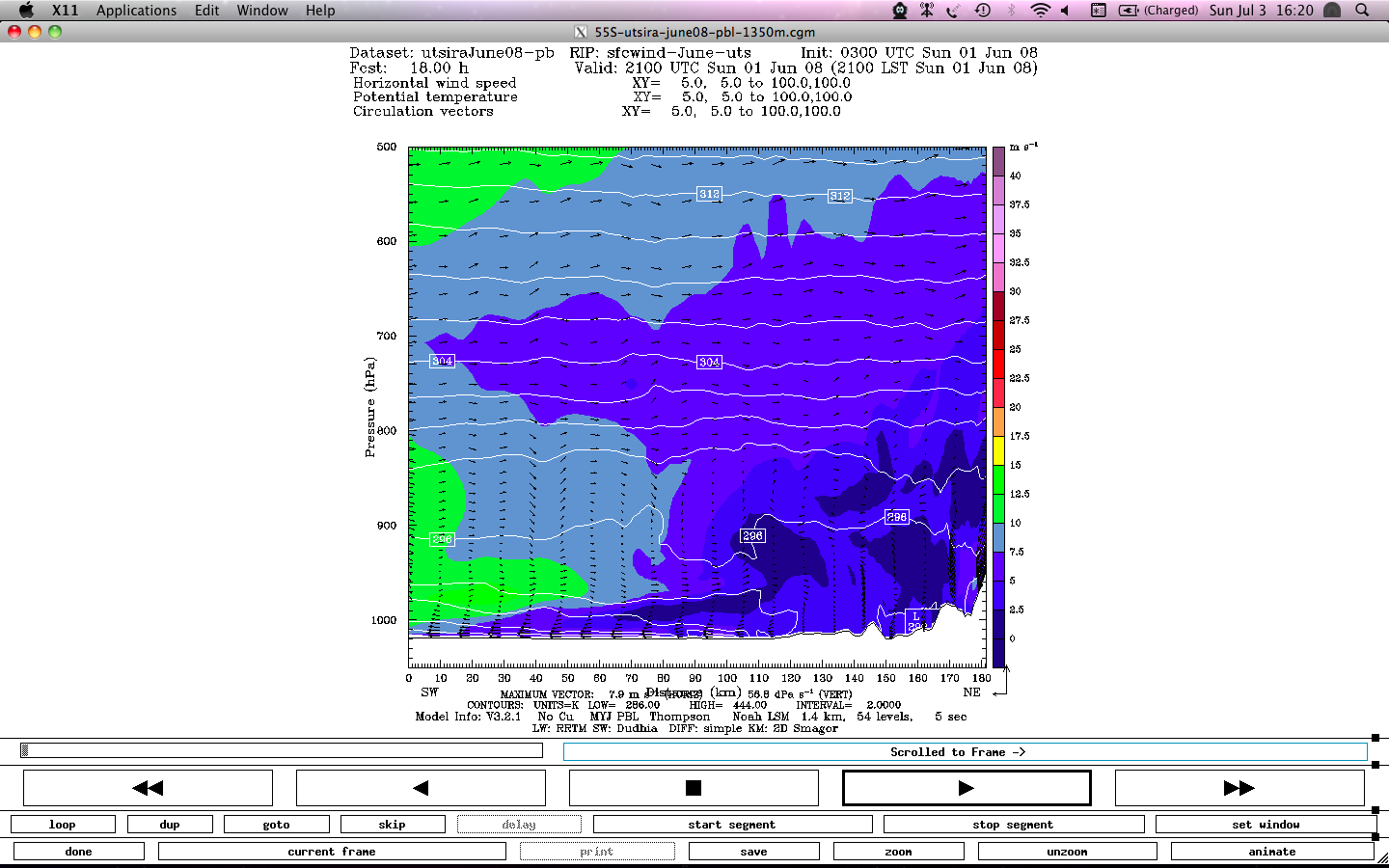Click the Bluetooth status icon
The image size is (1389, 868).
click(1012, 11)
